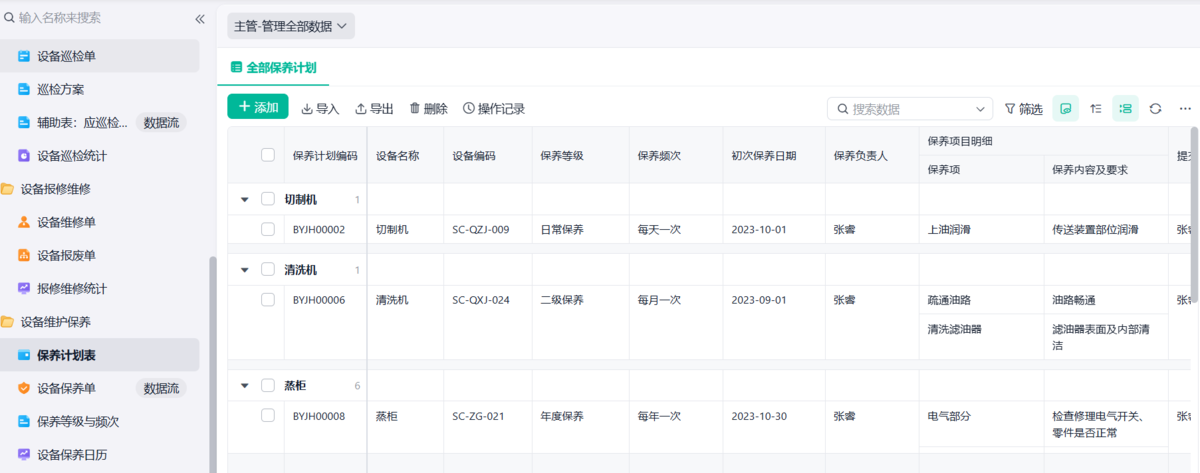Refresh the table data
Image resolution: width=1200 pixels, height=473 pixels.
[x=1155, y=108]
